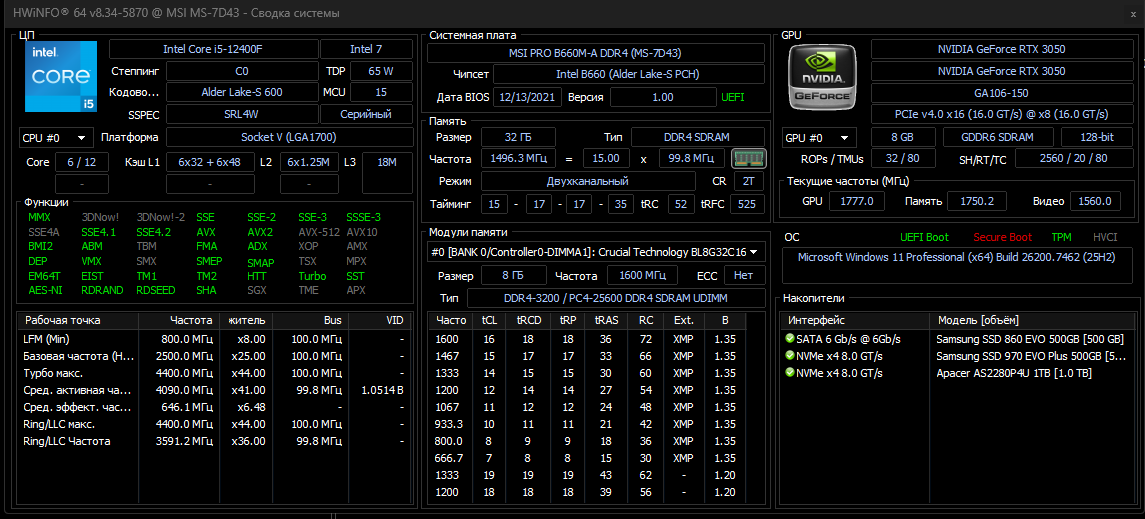Click the red Secure Boot indicator
This screenshot has width=1145, height=519.
1003,237
